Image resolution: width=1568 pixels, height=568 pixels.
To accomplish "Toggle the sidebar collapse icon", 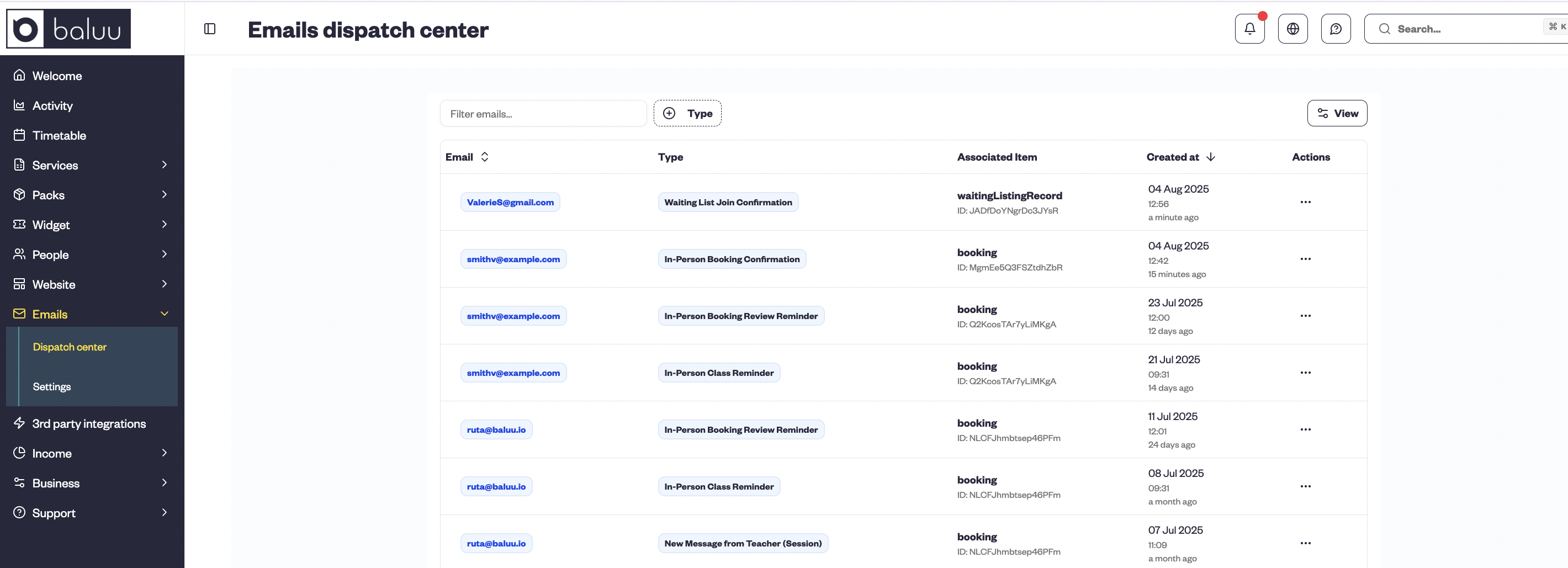I will [210, 29].
